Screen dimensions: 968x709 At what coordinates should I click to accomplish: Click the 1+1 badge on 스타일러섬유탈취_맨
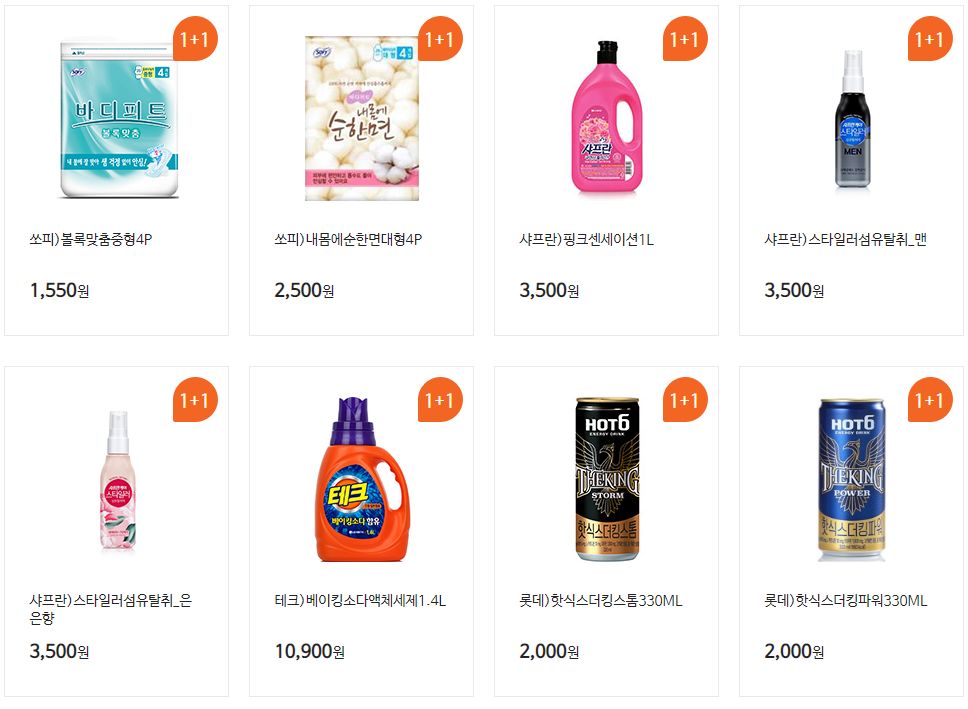point(930,38)
